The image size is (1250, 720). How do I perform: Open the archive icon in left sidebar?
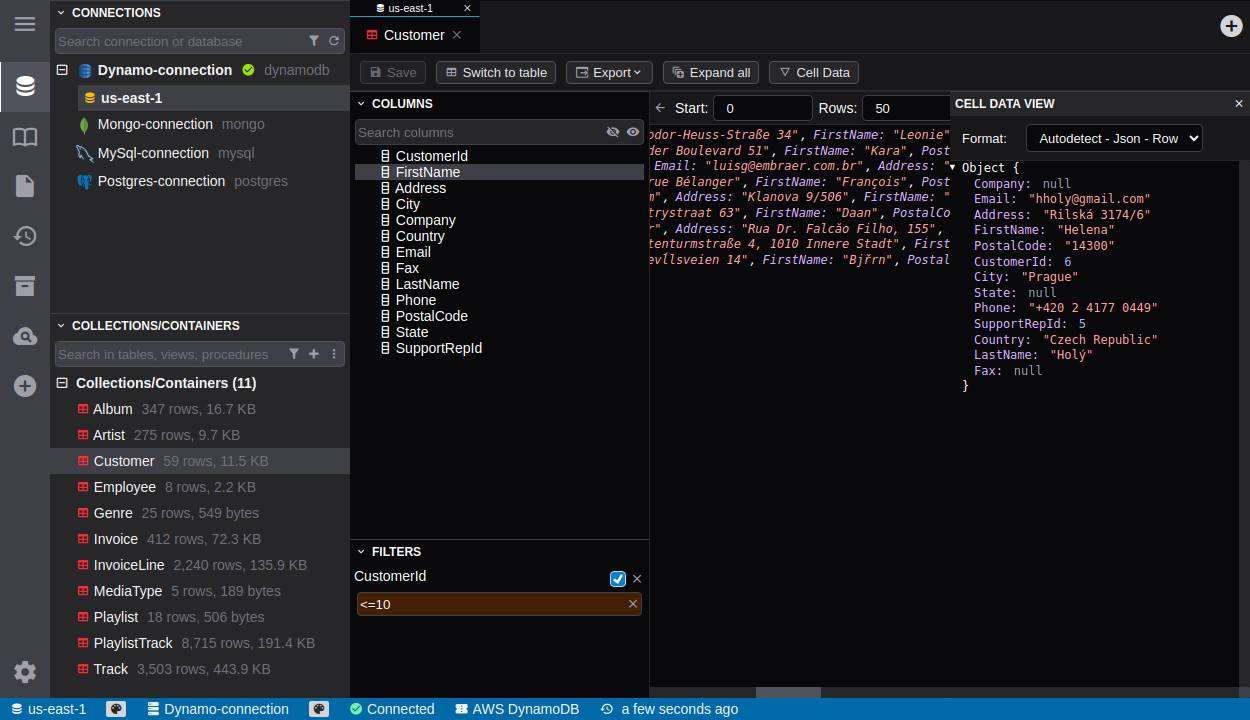pos(25,286)
